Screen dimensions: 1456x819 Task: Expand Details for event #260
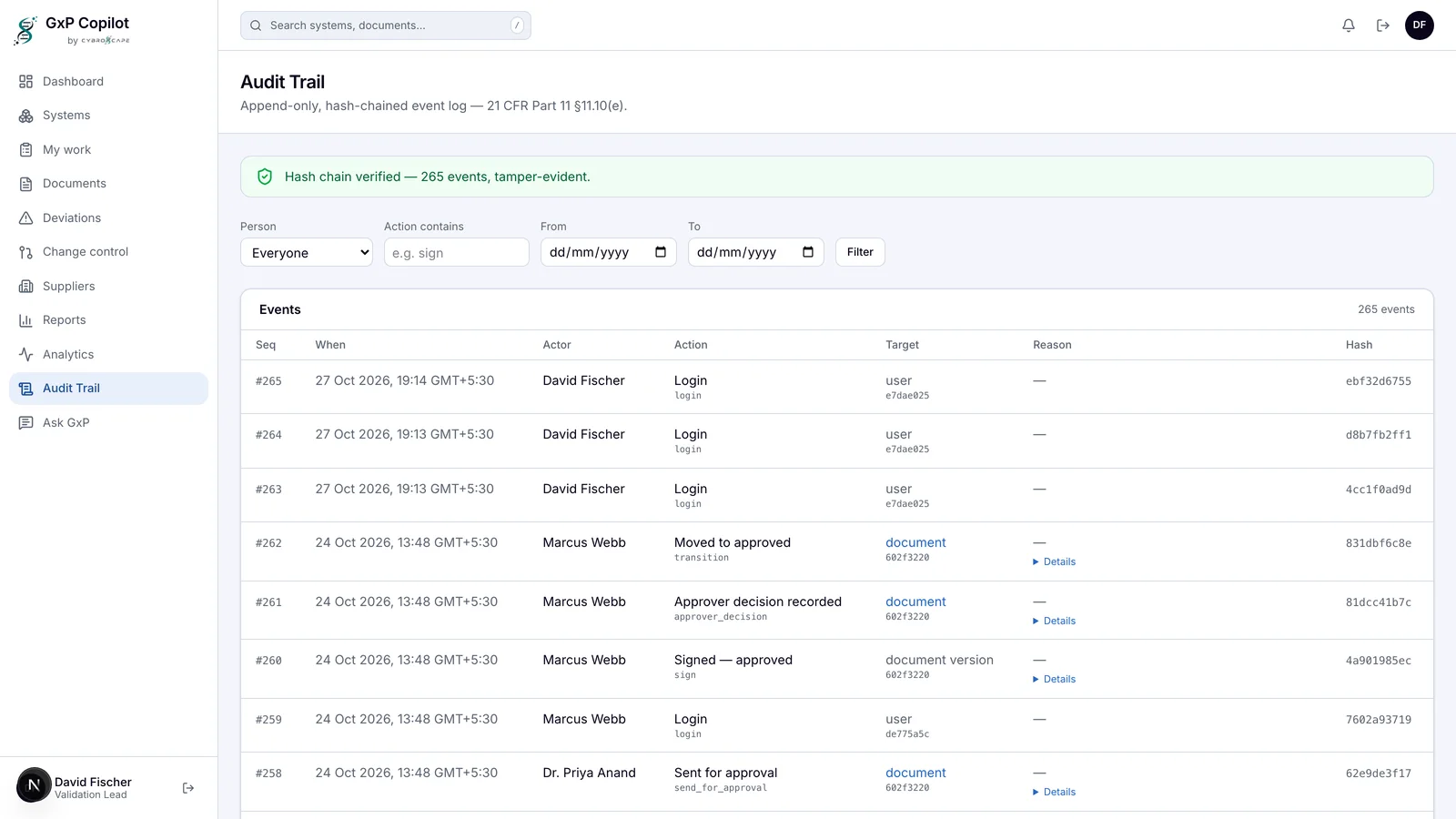[x=1055, y=680]
